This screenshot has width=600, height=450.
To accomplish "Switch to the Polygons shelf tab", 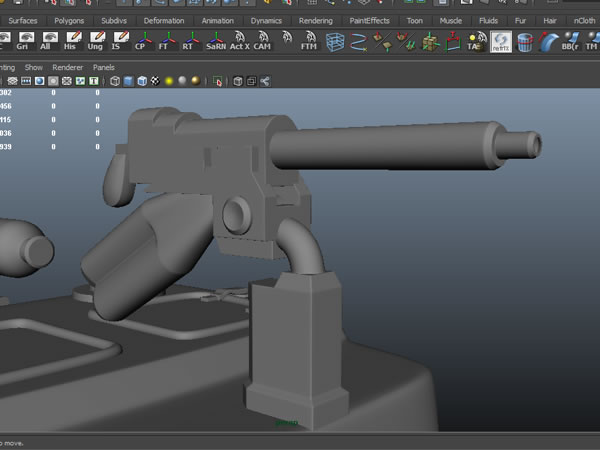I will [x=69, y=21].
